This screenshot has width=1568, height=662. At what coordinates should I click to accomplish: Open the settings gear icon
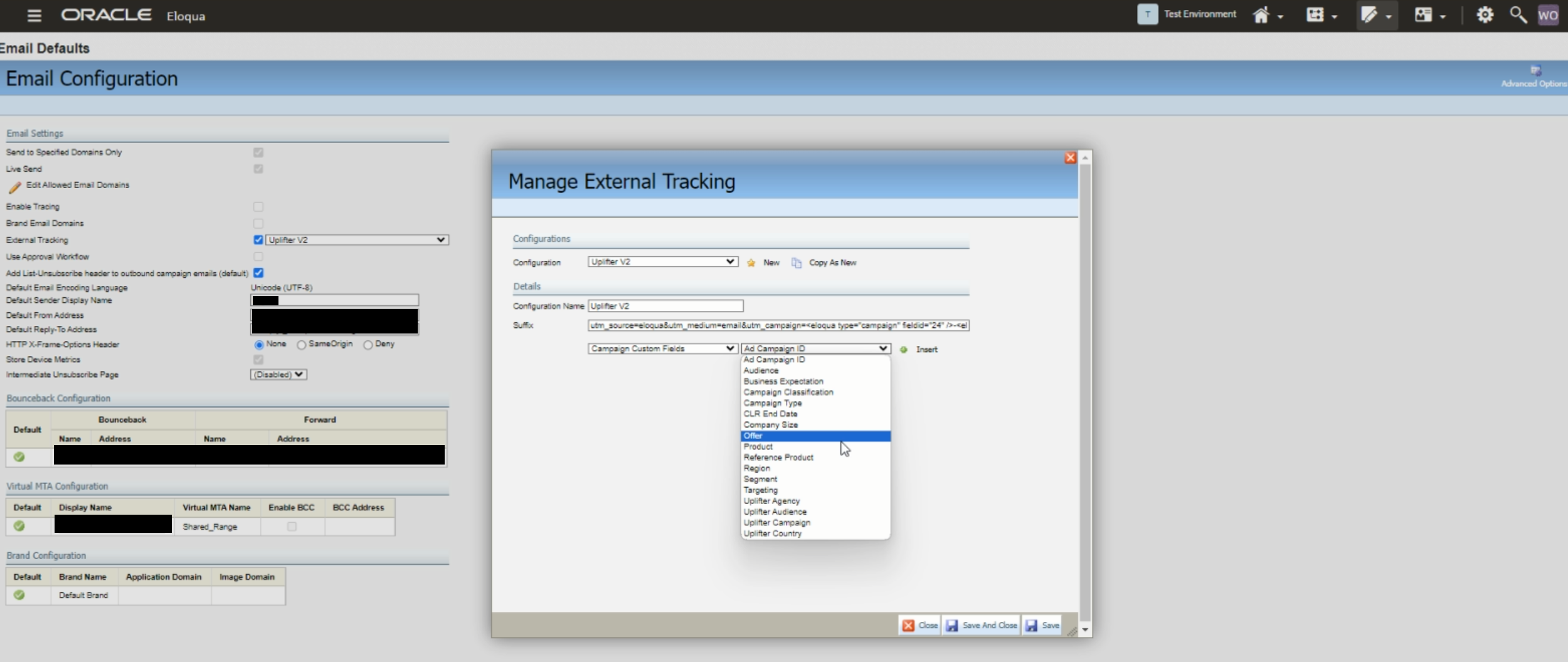(x=1485, y=14)
